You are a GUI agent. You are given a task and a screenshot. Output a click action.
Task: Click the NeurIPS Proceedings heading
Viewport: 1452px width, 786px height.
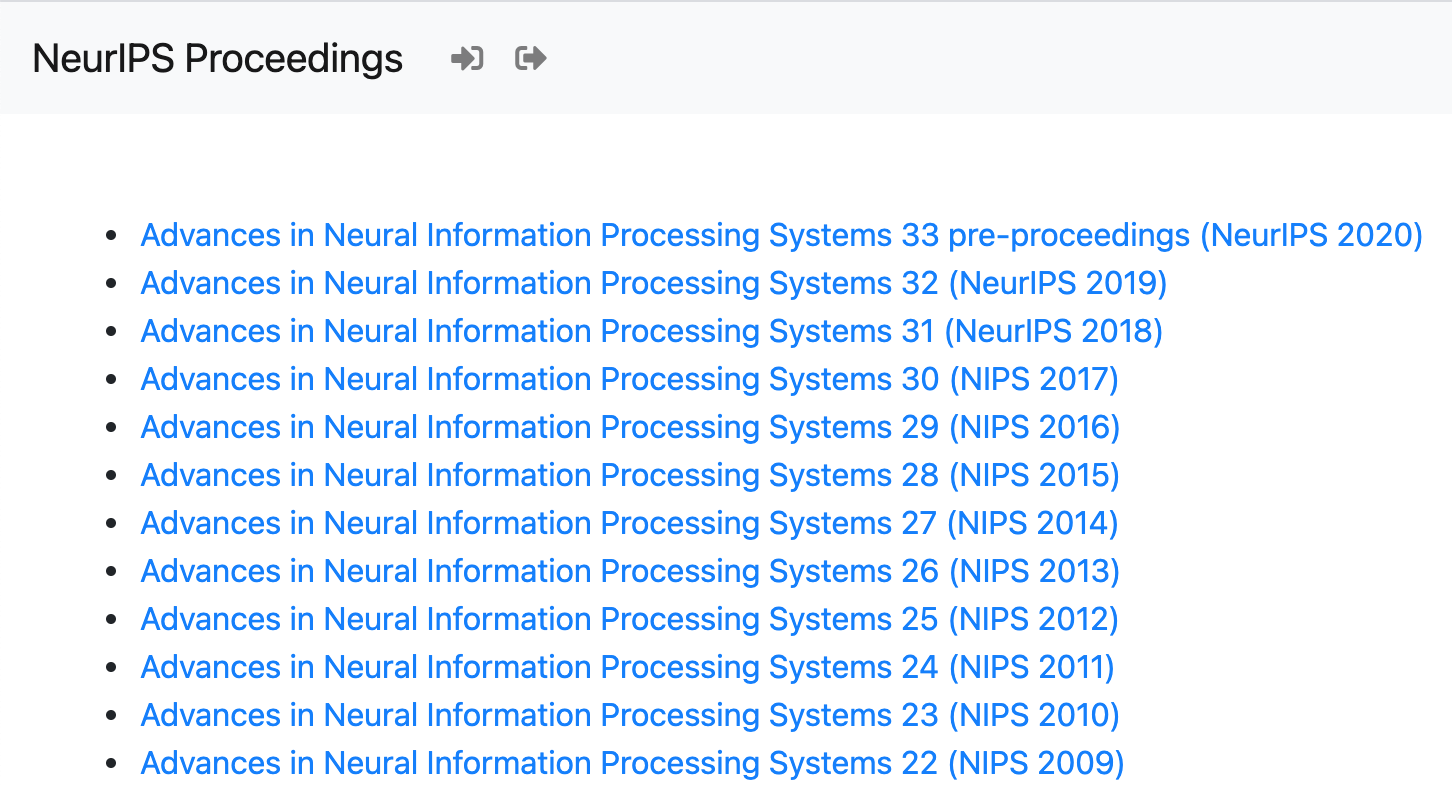[217, 58]
